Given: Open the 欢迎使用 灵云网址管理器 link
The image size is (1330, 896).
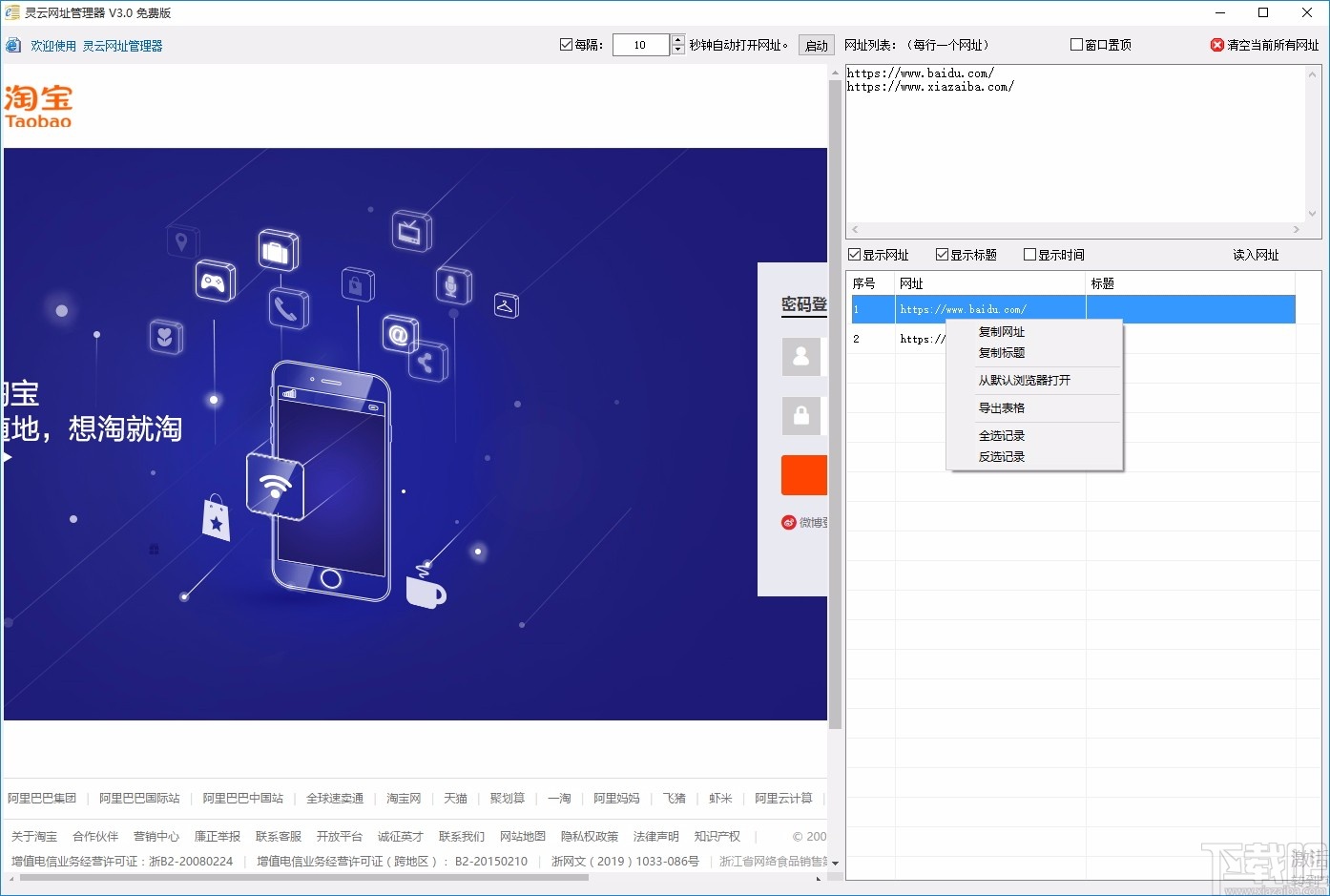Looking at the screenshot, I should [x=96, y=46].
